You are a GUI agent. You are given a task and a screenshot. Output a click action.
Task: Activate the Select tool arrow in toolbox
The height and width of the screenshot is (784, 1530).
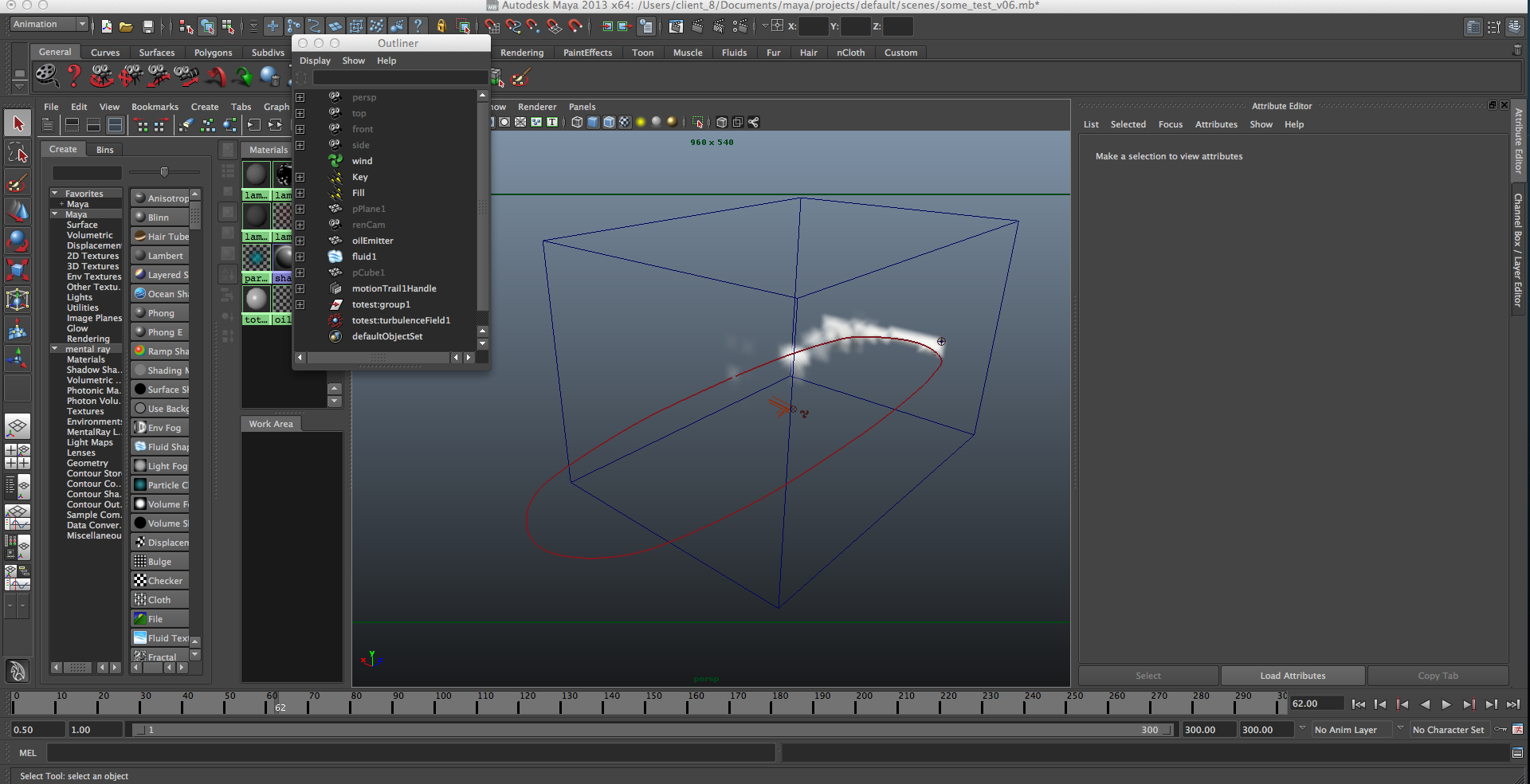click(x=18, y=123)
